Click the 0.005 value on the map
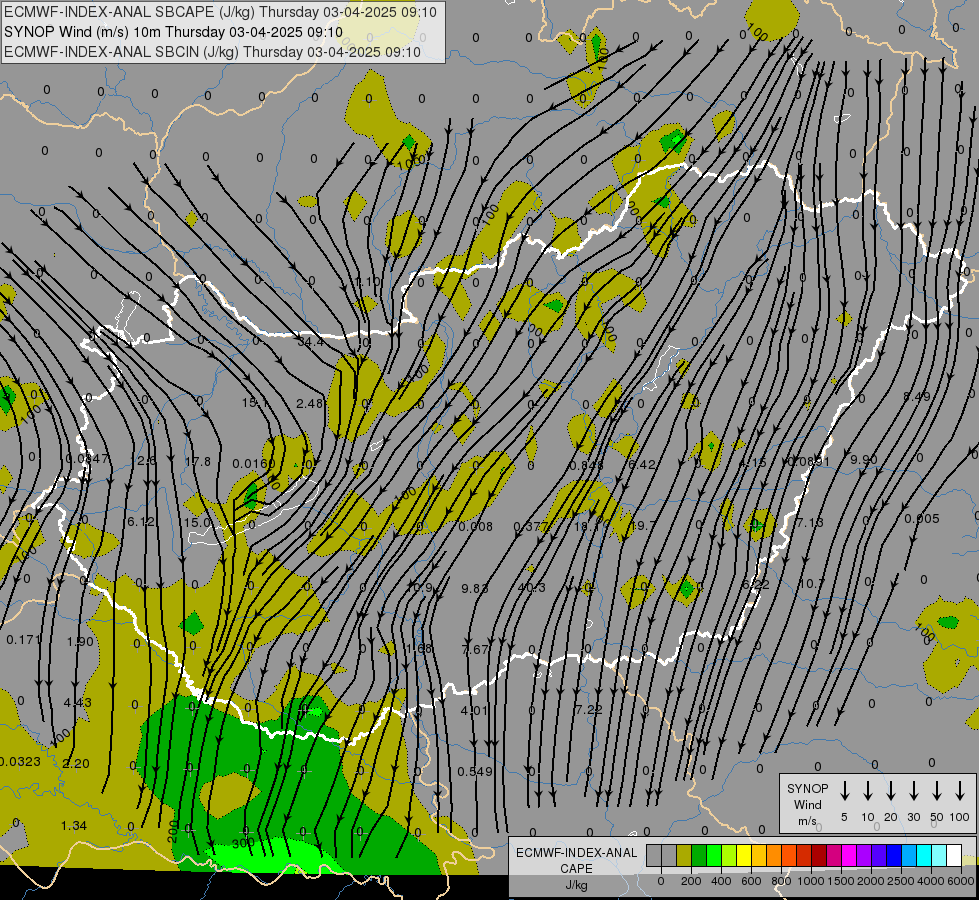Viewport: 979px width, 900px height. (922, 518)
